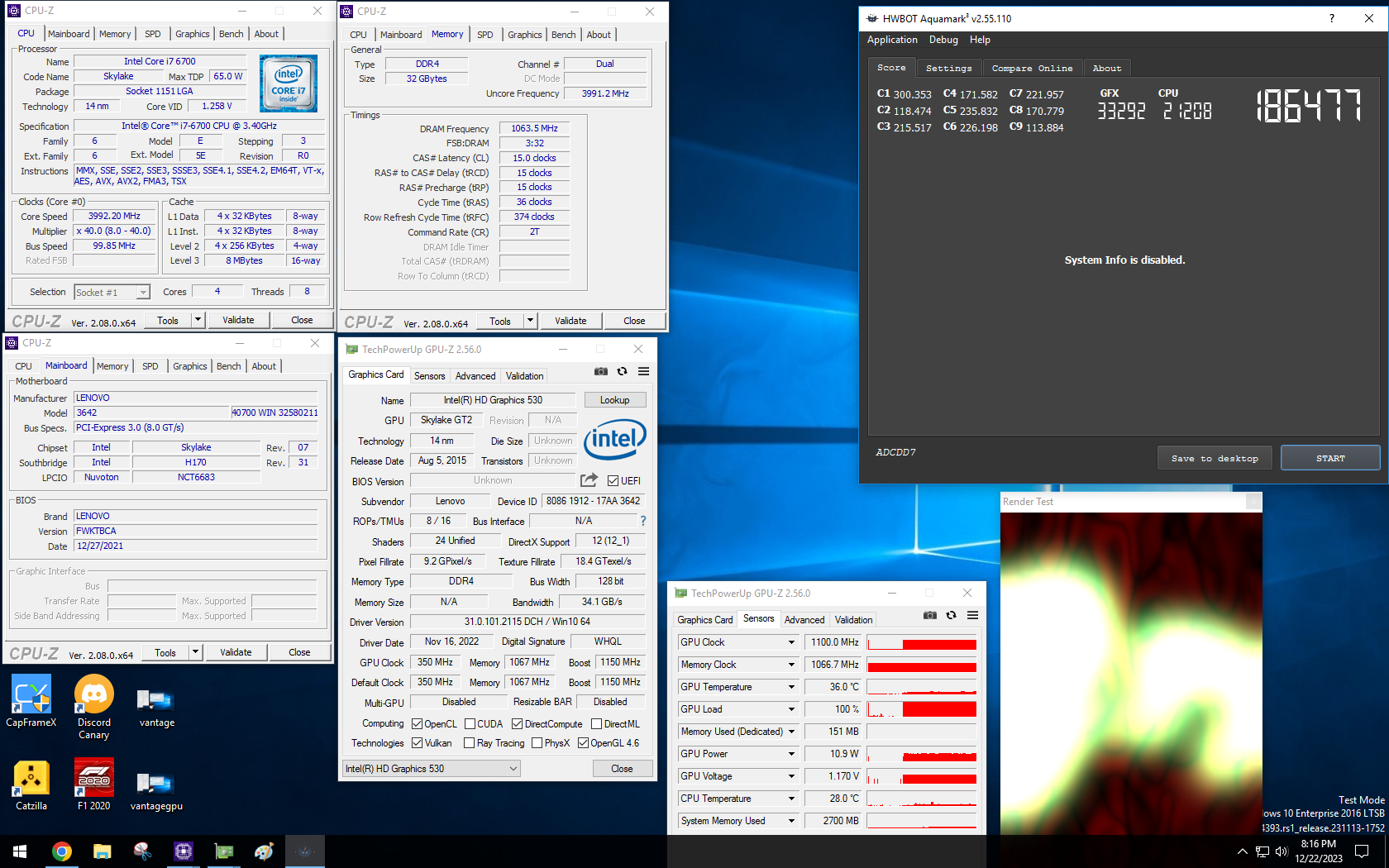This screenshot has height=868, width=1389.
Task: Open Debug menu in Aquamark
Action: pyautogui.click(x=943, y=40)
